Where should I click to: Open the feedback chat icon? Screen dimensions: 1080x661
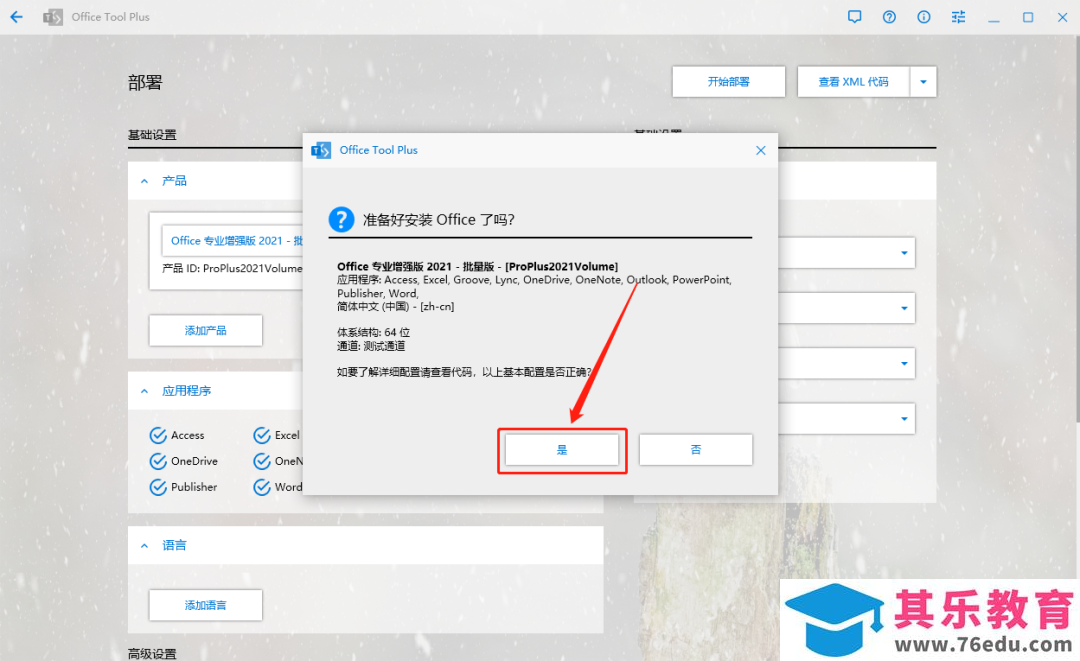855,17
